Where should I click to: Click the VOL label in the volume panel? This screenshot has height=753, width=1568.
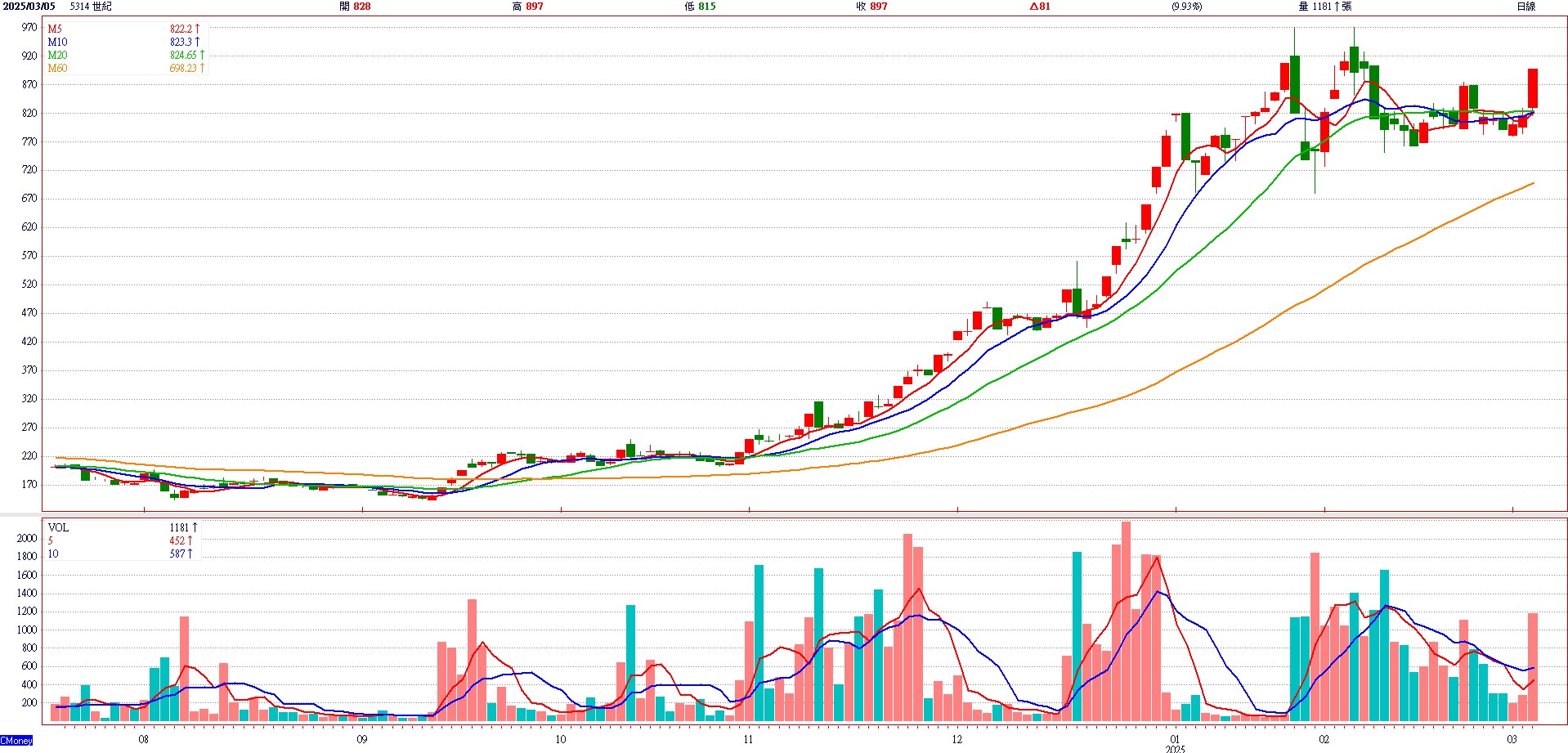[x=58, y=527]
